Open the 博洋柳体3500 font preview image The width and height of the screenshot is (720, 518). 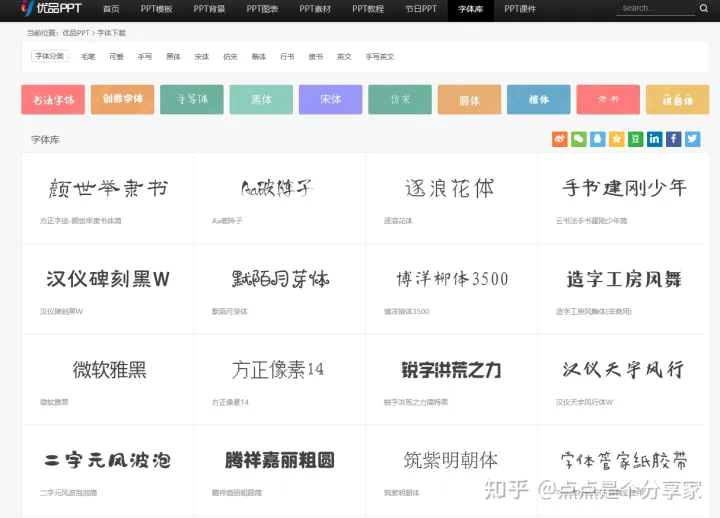(452, 279)
